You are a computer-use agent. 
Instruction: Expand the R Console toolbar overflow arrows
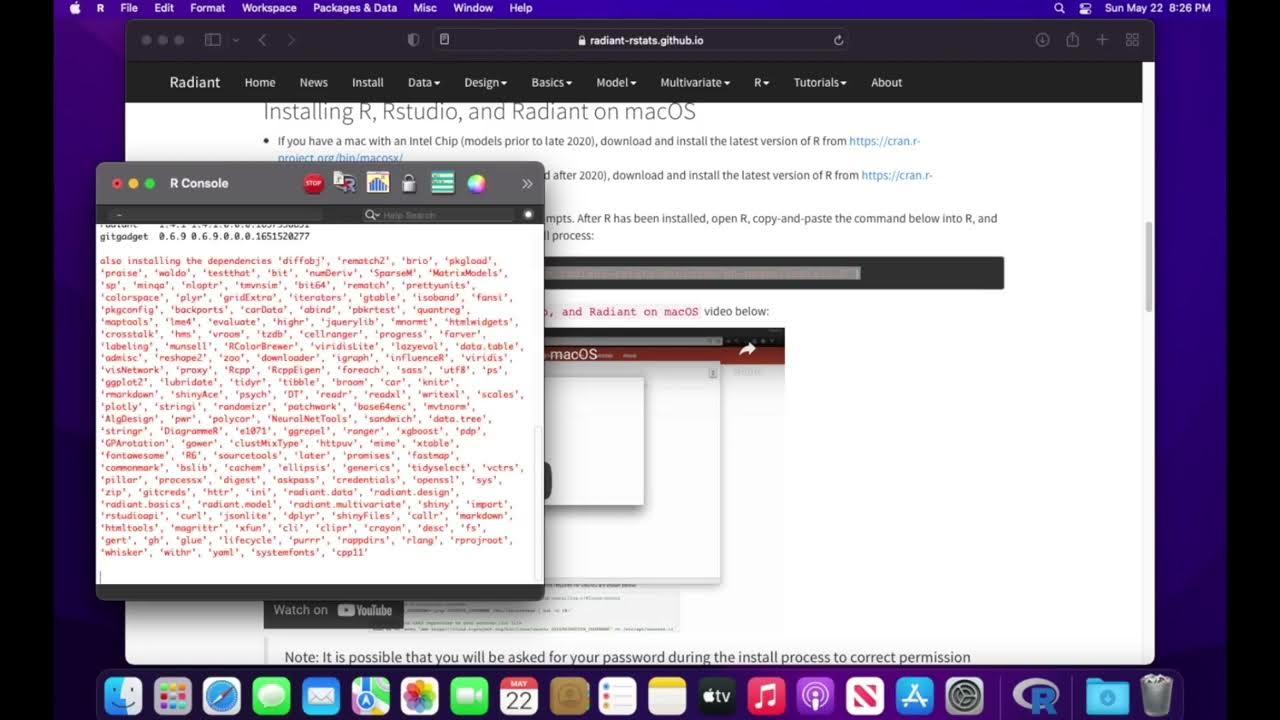tap(527, 184)
